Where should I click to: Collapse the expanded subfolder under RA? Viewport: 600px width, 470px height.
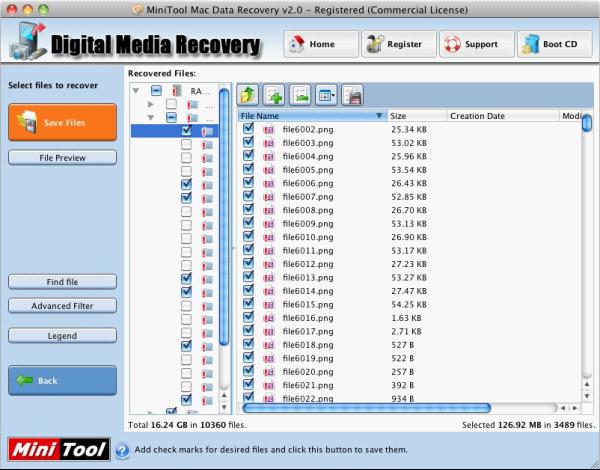[151, 118]
